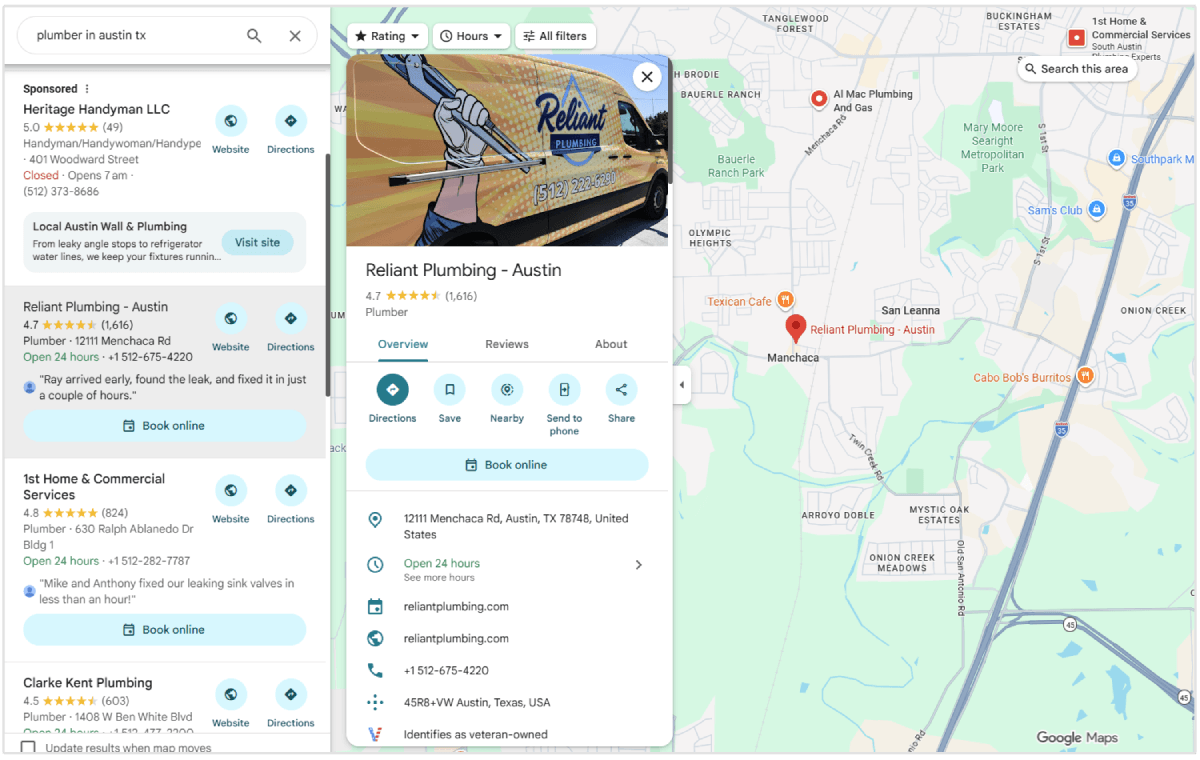Switch to the Reviews tab
This screenshot has width=1200, height=760.
[507, 344]
